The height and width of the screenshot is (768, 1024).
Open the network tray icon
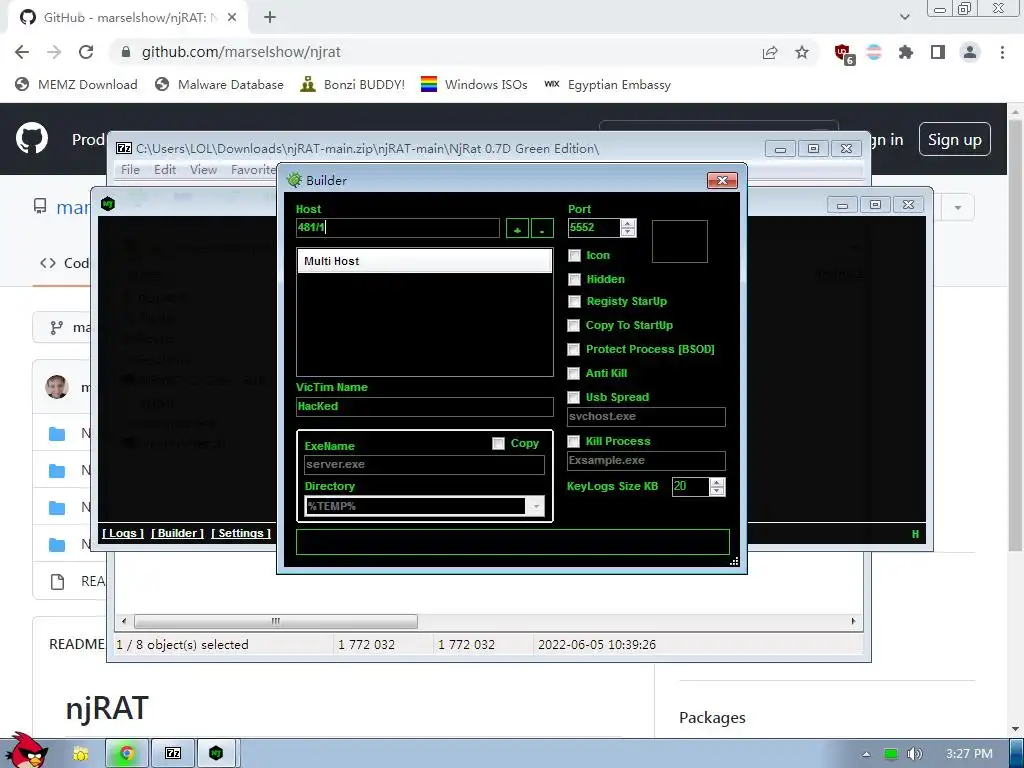[891, 754]
